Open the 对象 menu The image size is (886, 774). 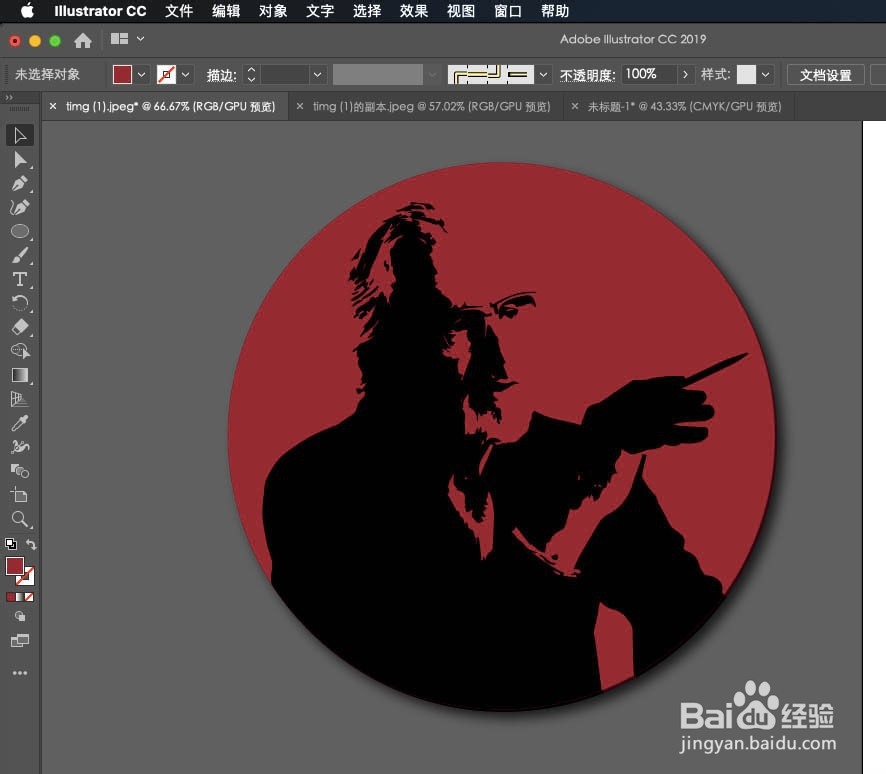tap(273, 11)
